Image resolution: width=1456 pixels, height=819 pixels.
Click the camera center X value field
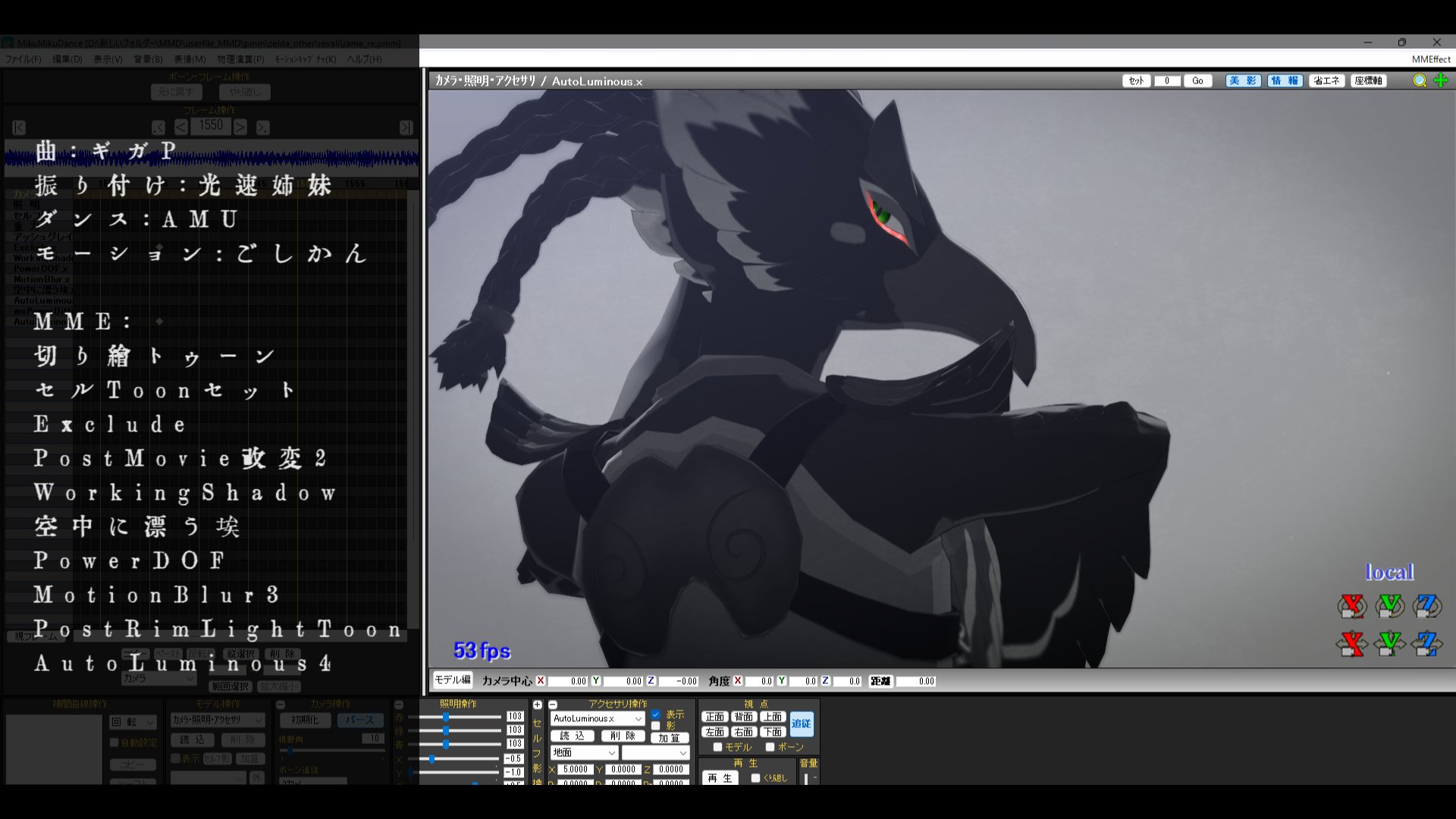pyautogui.click(x=567, y=681)
